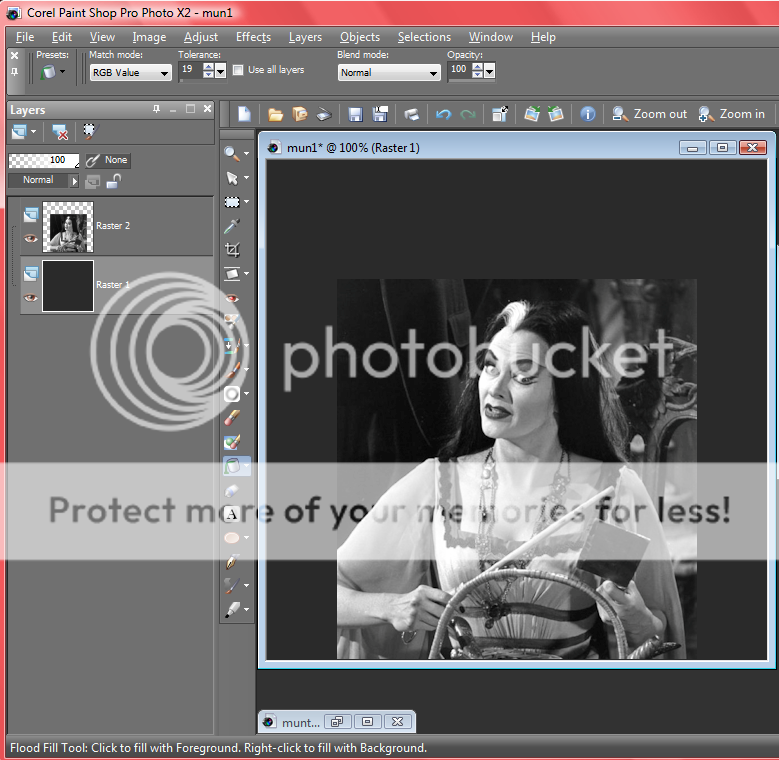Open the Effects menu

click(x=253, y=37)
